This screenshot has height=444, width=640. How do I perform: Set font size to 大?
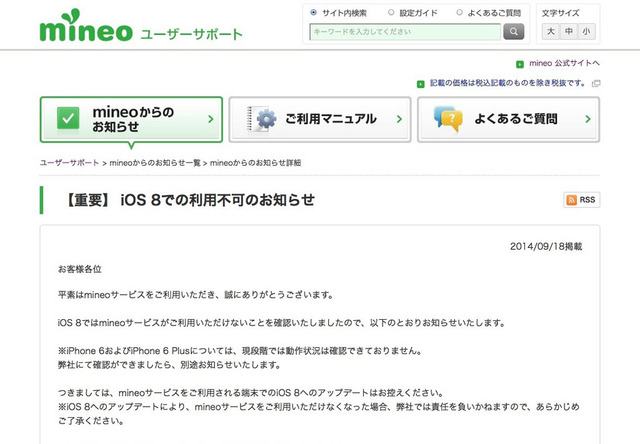pos(550,32)
